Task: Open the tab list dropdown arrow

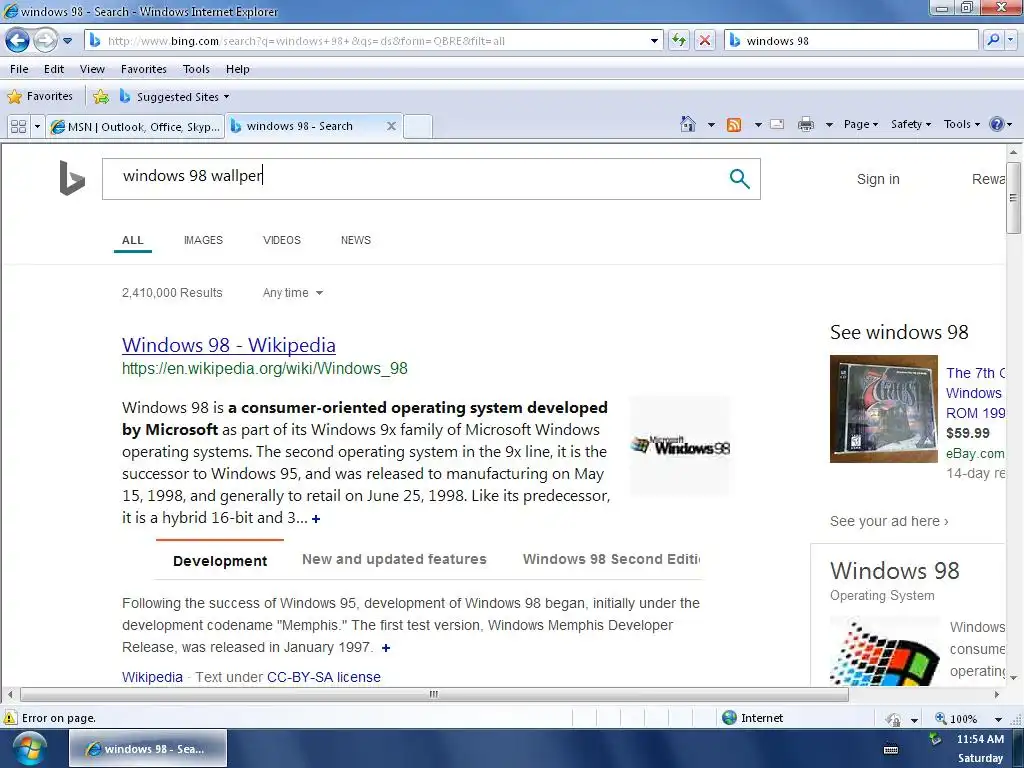Action: (x=37, y=126)
